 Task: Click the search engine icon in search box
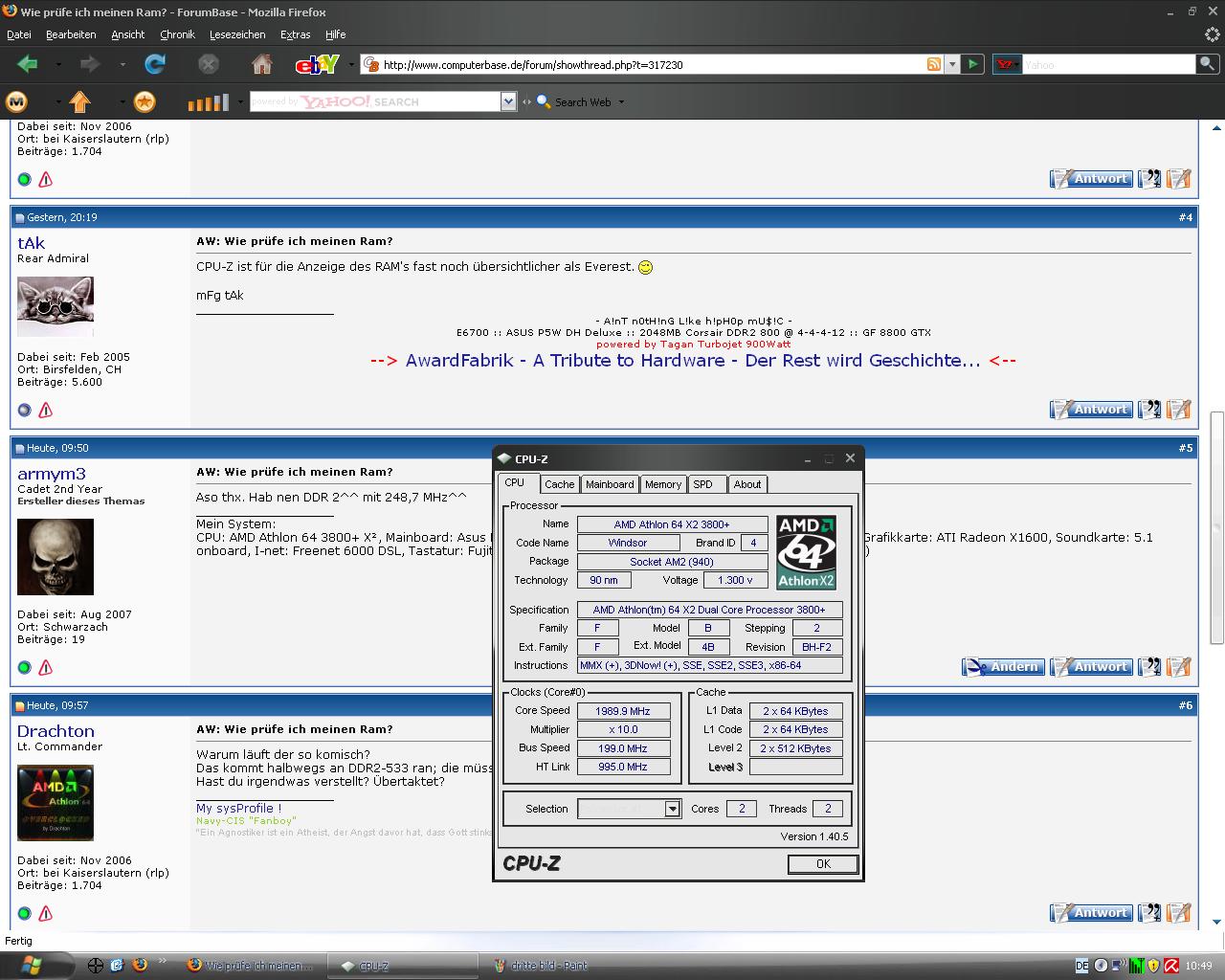click(1006, 64)
